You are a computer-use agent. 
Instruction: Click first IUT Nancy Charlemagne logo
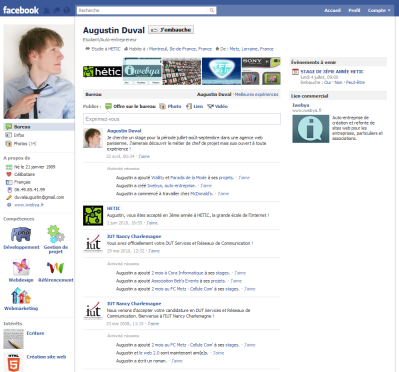coord(93,243)
